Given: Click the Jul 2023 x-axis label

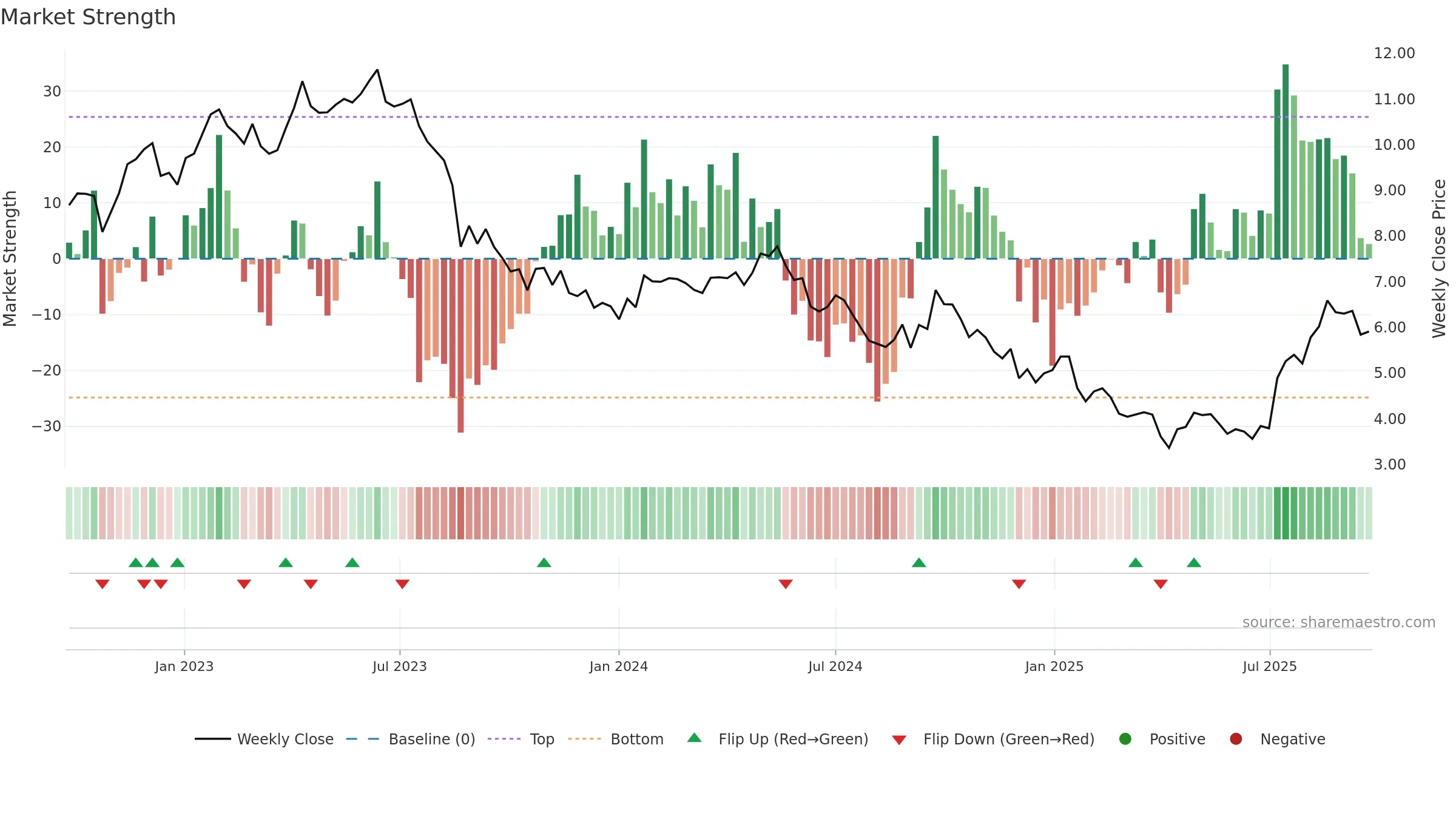Looking at the screenshot, I should click(400, 666).
